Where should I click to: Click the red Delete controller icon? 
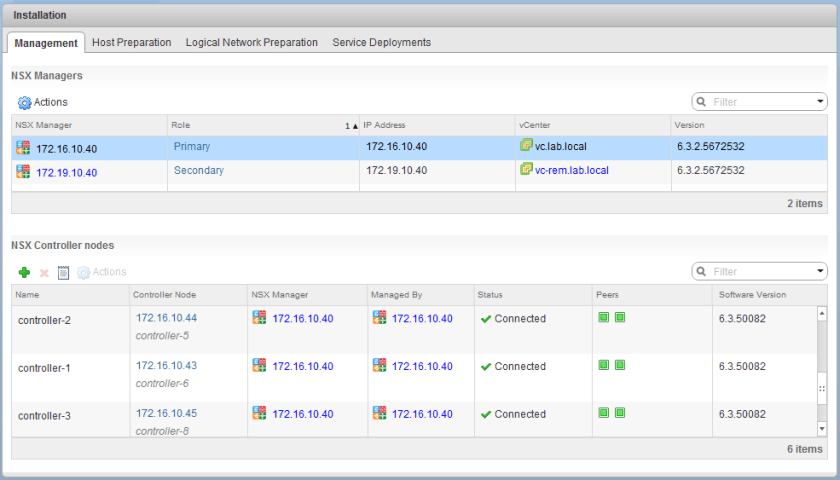(44, 272)
